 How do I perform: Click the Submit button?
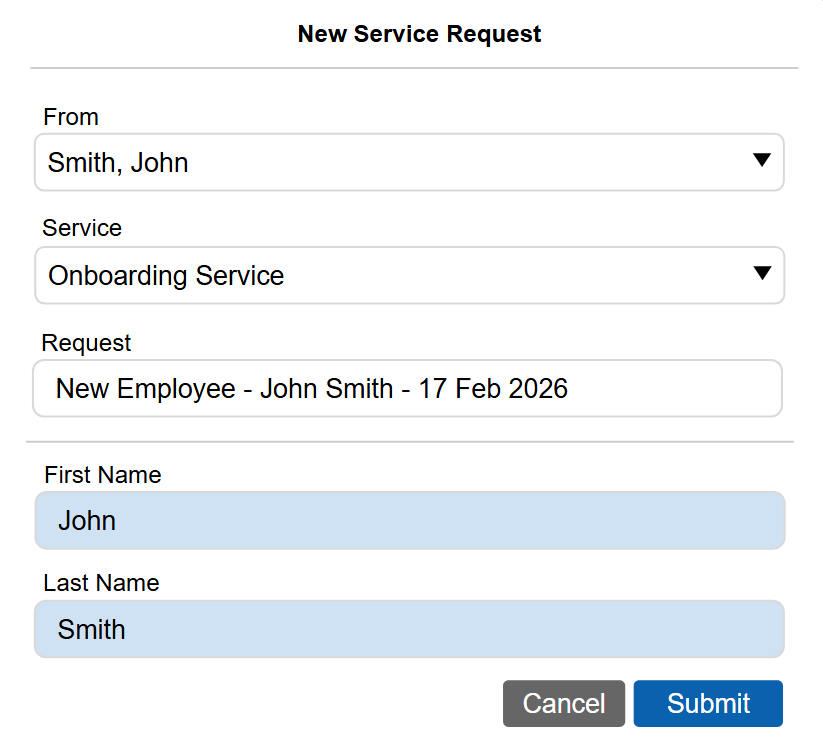pos(707,703)
